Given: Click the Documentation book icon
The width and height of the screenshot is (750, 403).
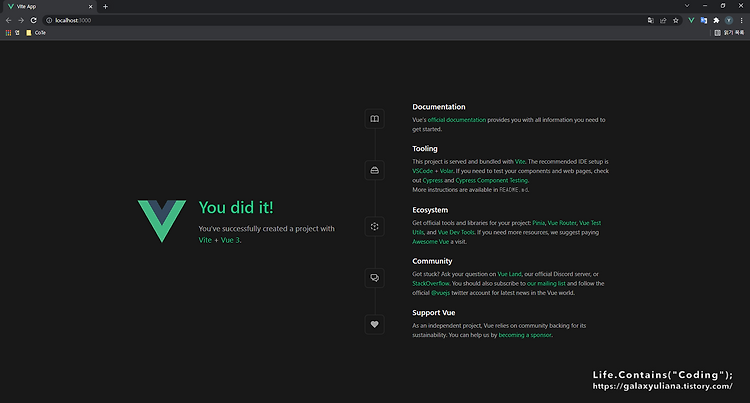Looking at the screenshot, I should pos(375,119).
